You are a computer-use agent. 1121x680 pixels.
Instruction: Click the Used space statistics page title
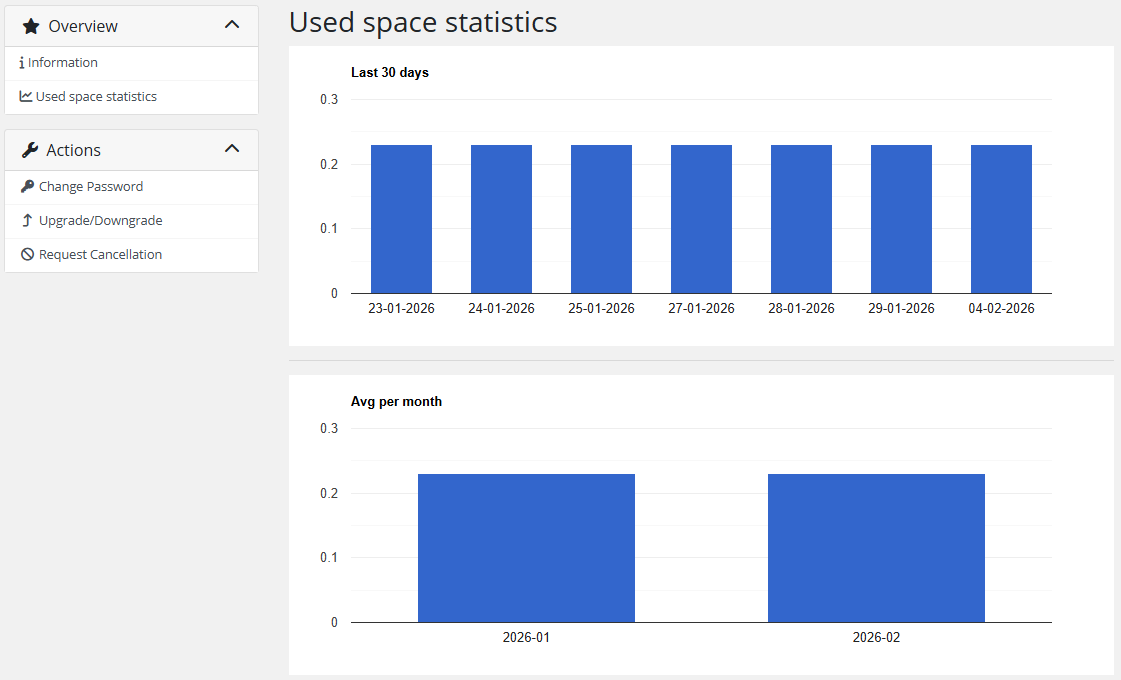pos(422,22)
